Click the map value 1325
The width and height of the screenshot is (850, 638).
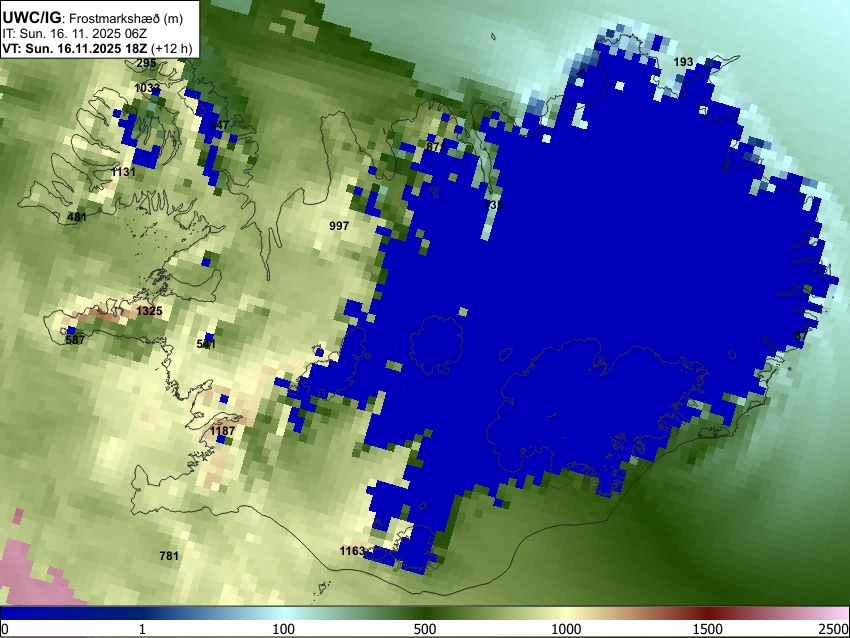(149, 311)
